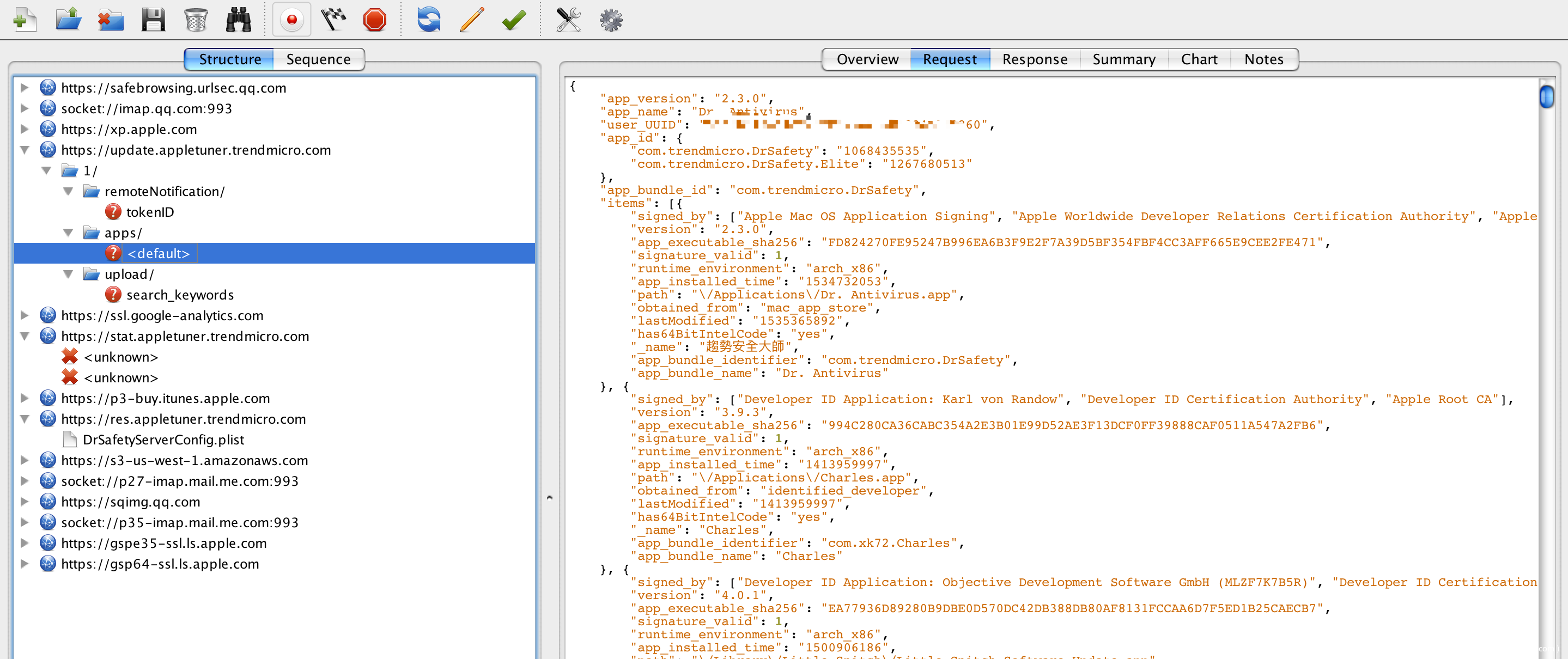Click the Compose pencil icon

coord(472,20)
